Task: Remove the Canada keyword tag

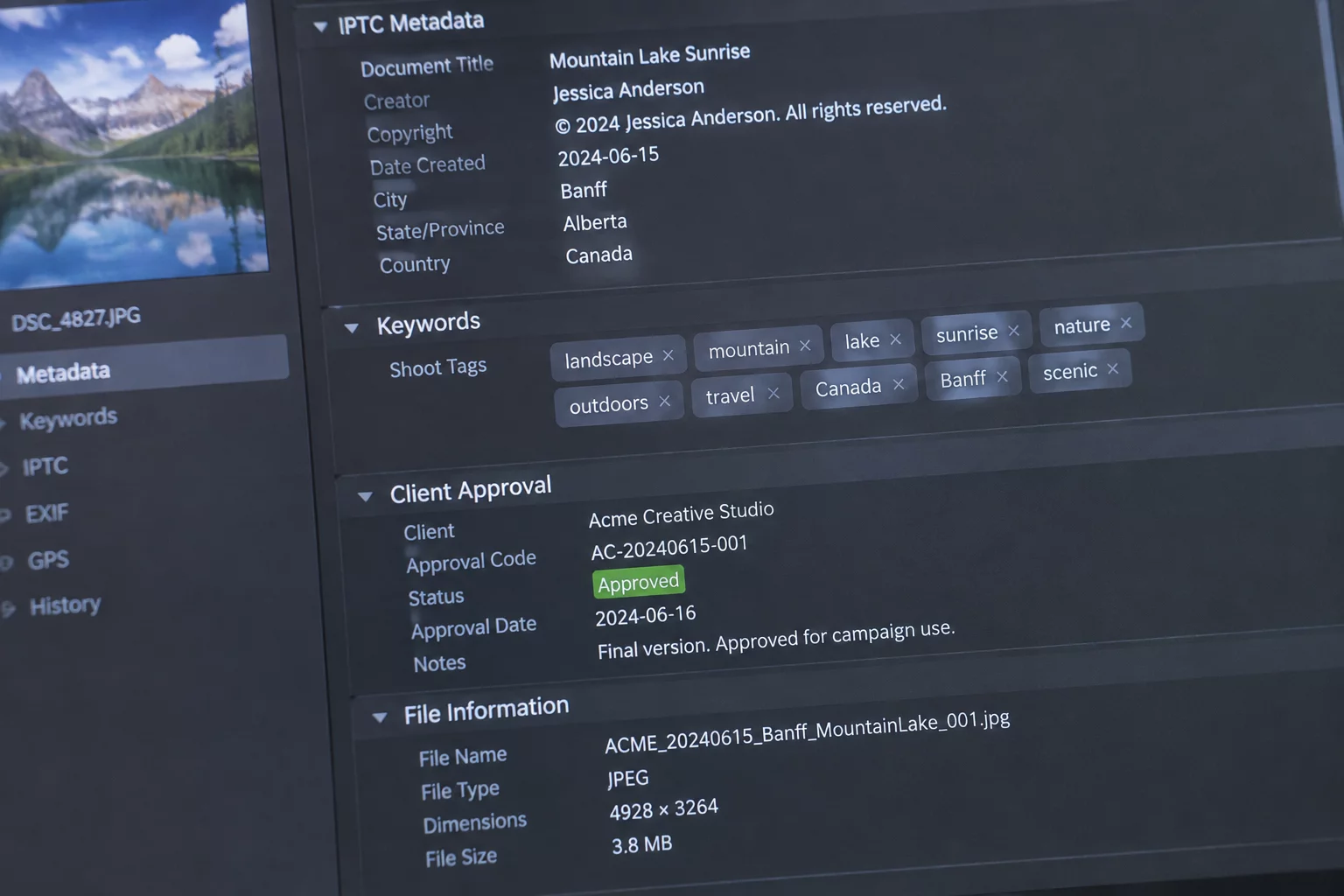Action: coord(899,384)
